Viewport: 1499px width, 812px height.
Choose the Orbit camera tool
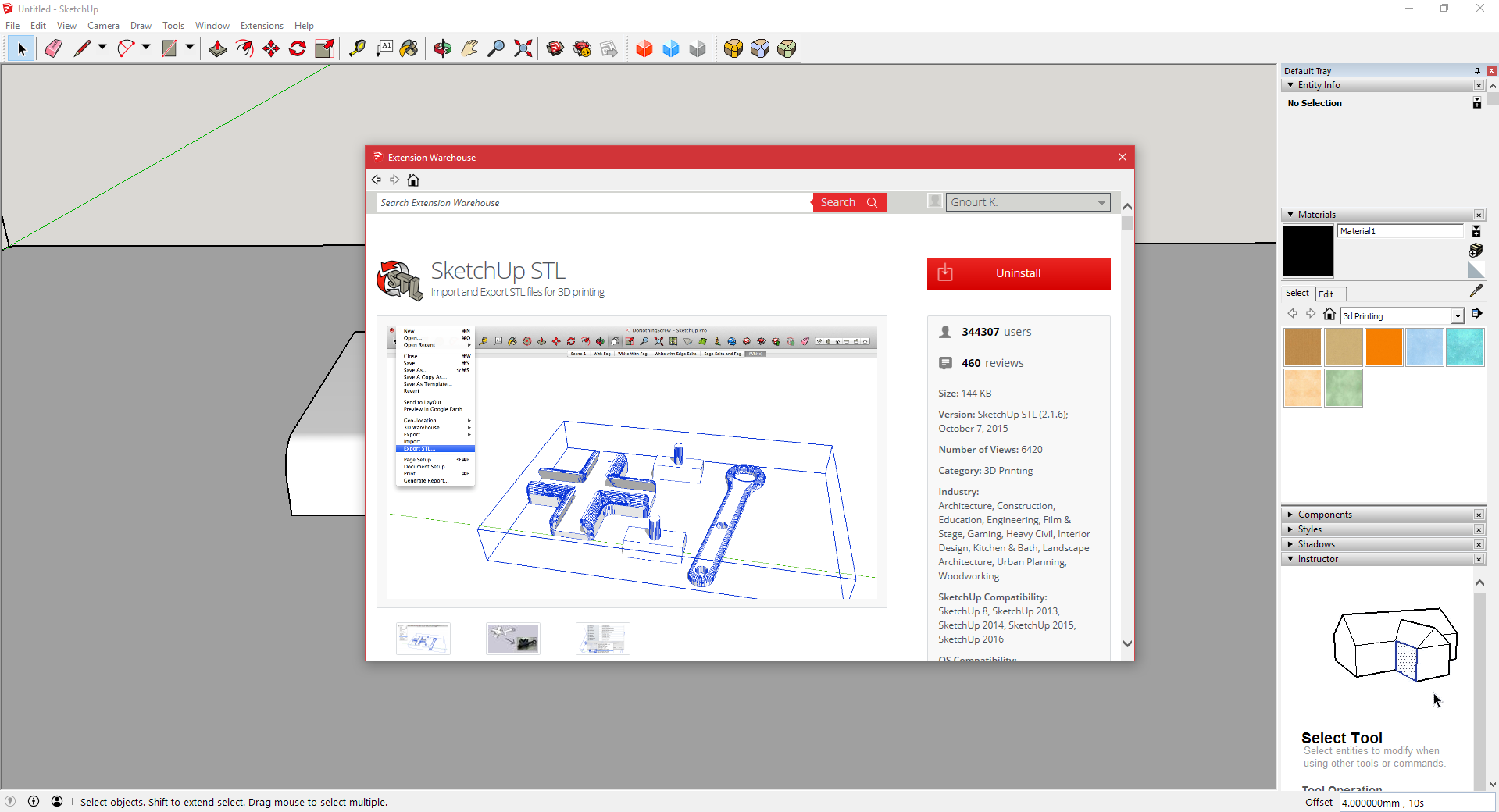(x=443, y=49)
